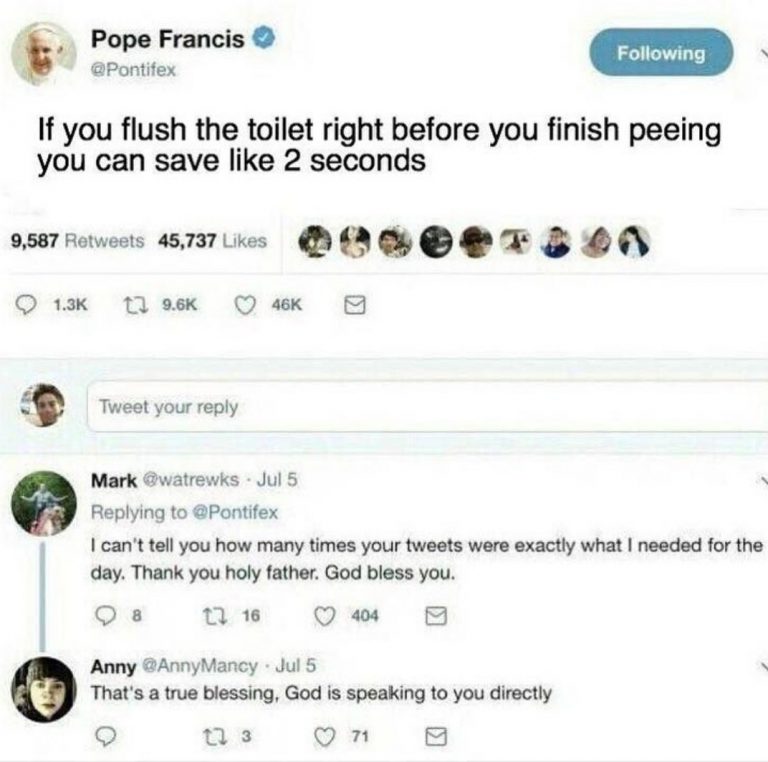The height and width of the screenshot is (762, 768).
Task: Like Anny's reply with the heart
Action: coord(324,737)
